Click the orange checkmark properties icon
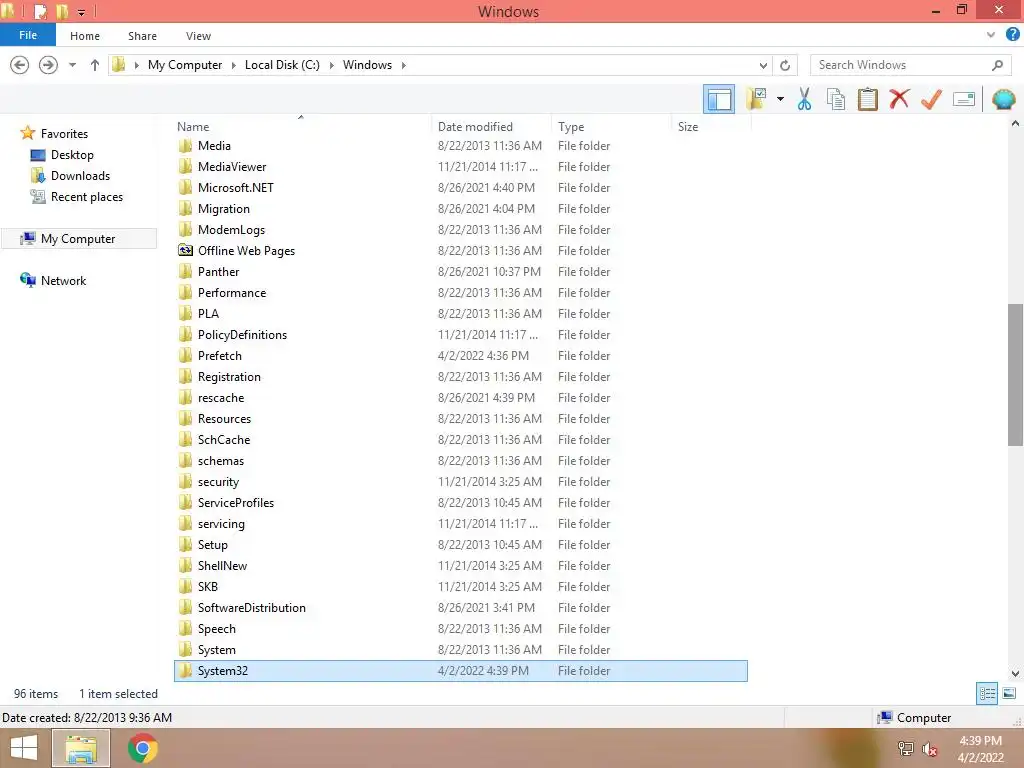The width and height of the screenshot is (1024, 768). coord(931,99)
